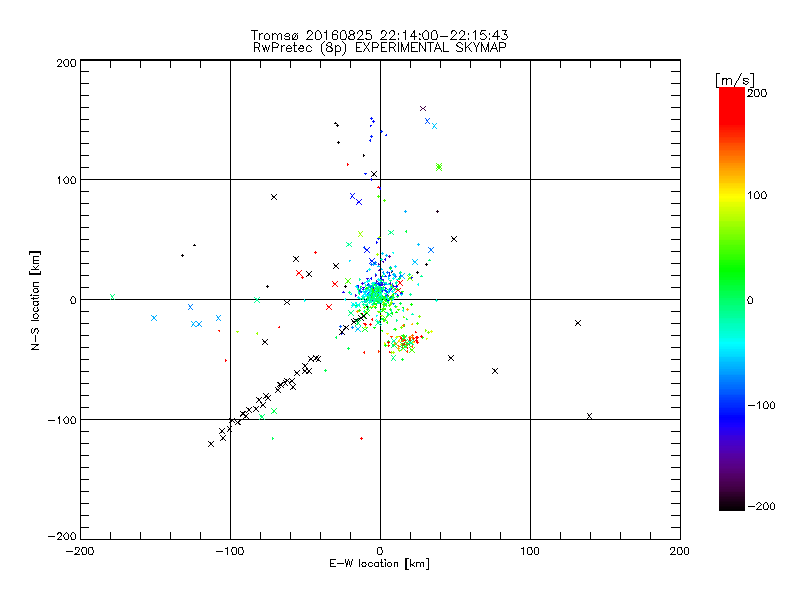
Task: Click the E-W axis tick label "-200"
Action: point(81,552)
